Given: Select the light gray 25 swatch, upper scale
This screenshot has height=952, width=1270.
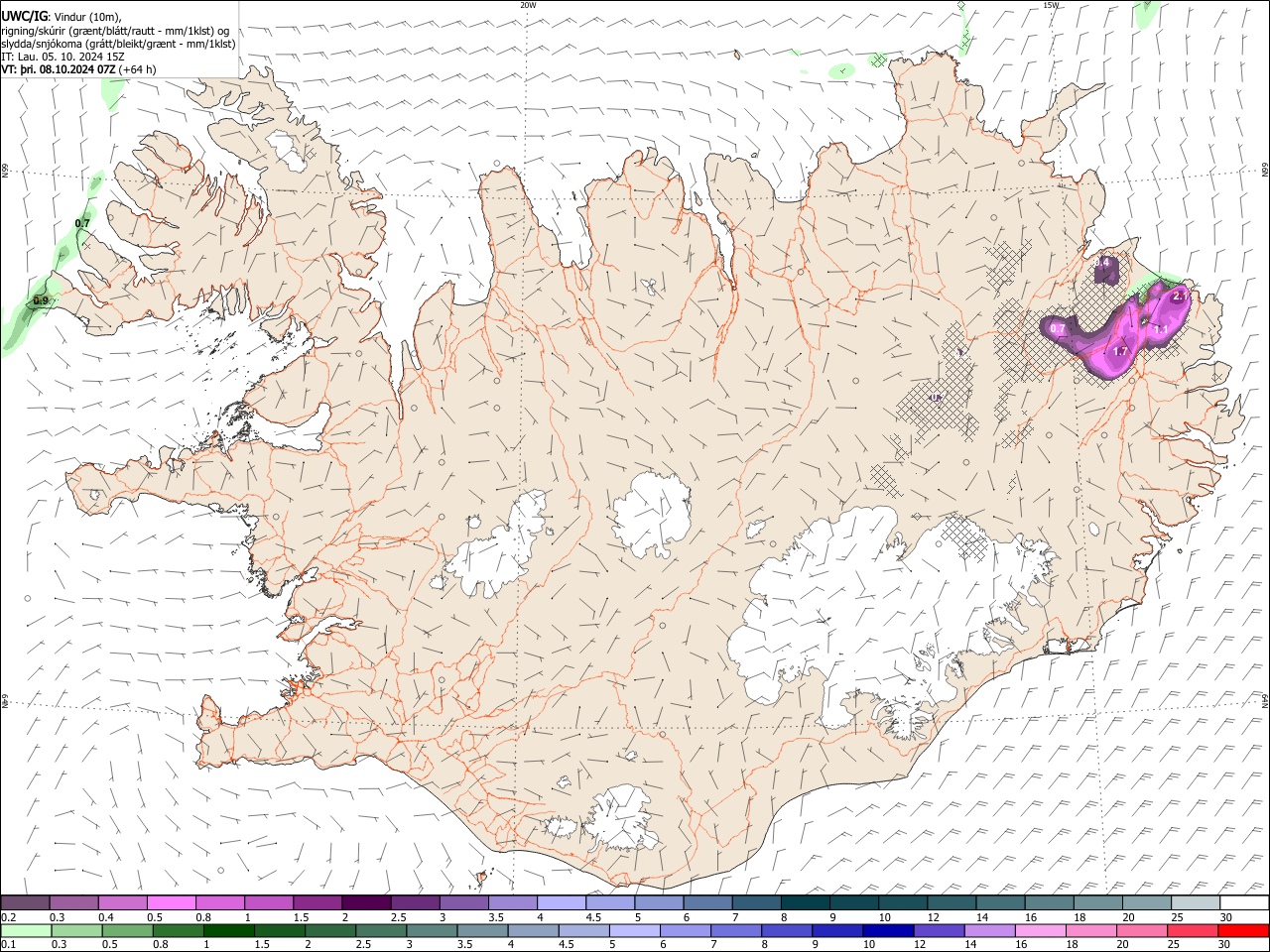Looking at the screenshot, I should point(1196,902).
